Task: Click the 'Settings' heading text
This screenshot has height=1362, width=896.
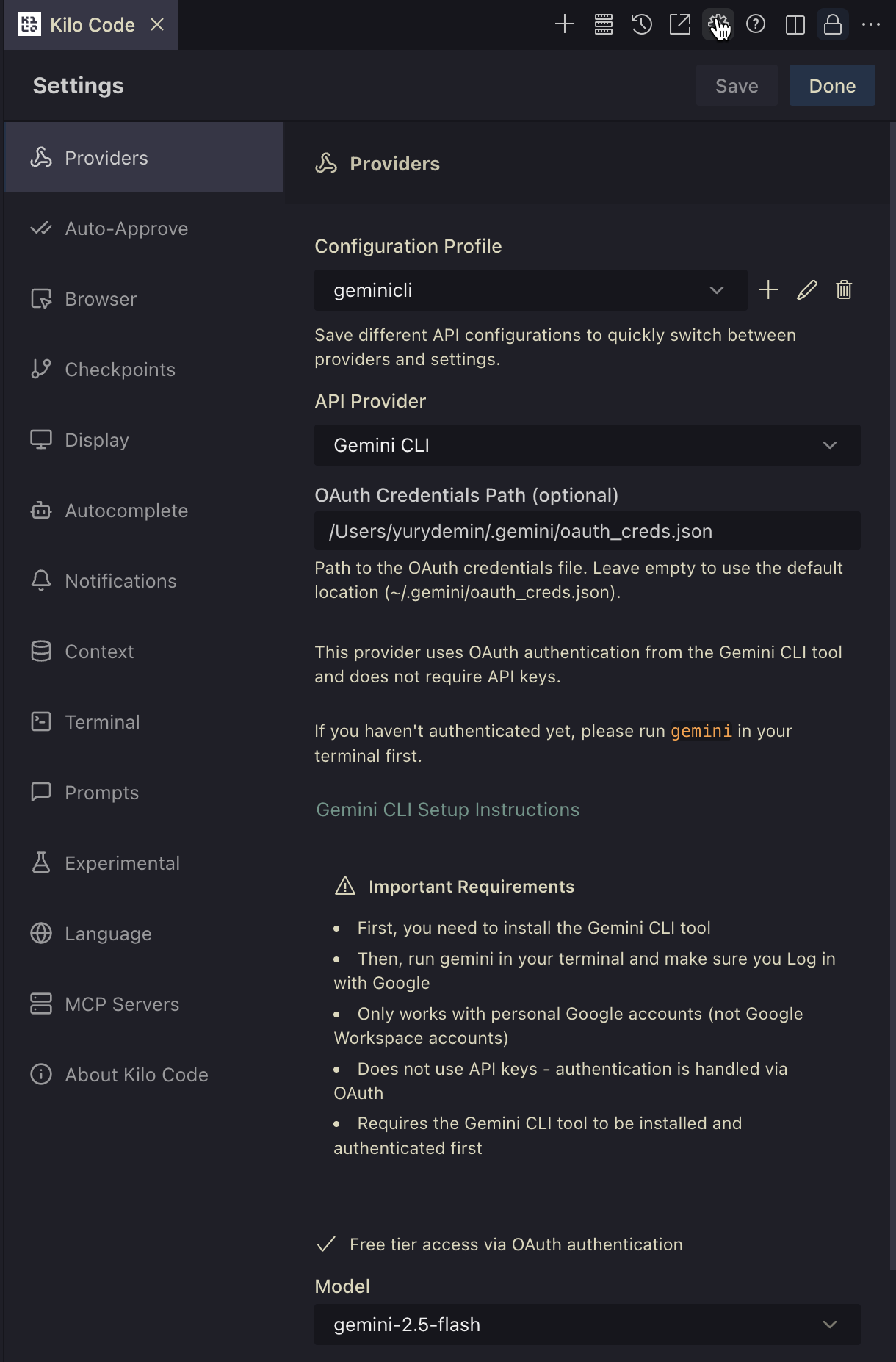Action: (79, 85)
